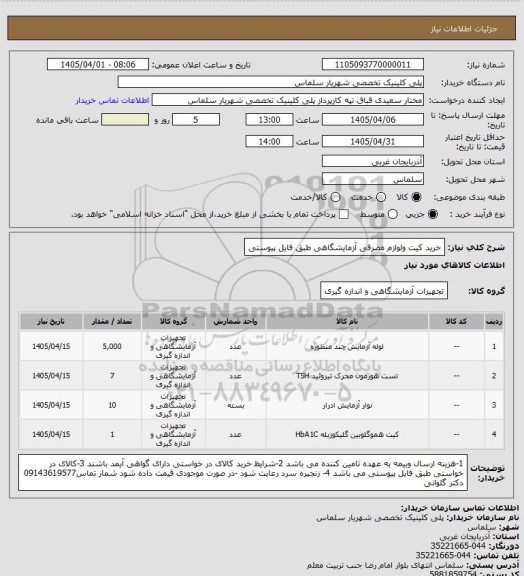
Task: Click the اطلاعات تماس سازمان خریدار heading
Action: tap(460, 508)
